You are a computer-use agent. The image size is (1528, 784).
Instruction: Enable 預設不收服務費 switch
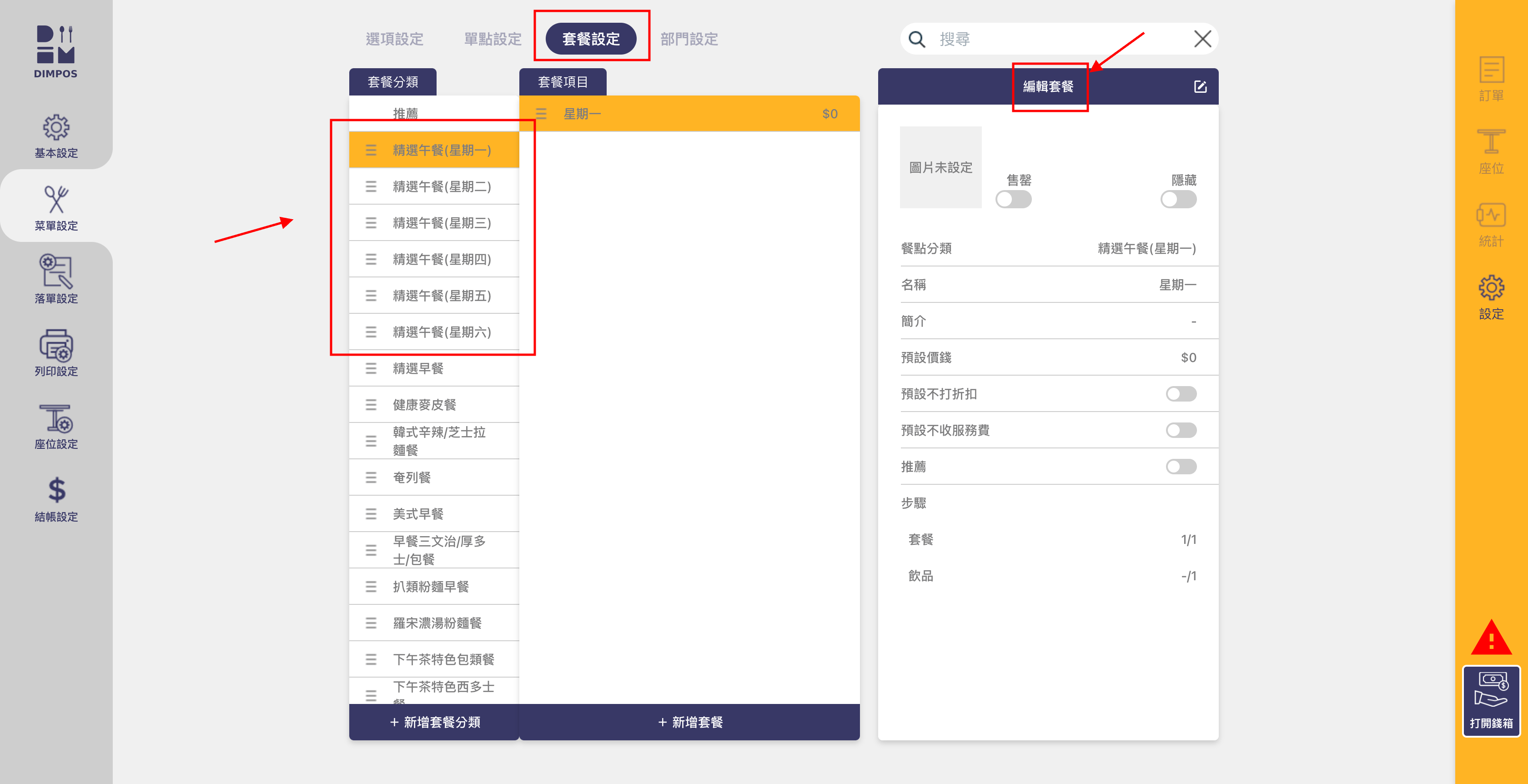1181,430
